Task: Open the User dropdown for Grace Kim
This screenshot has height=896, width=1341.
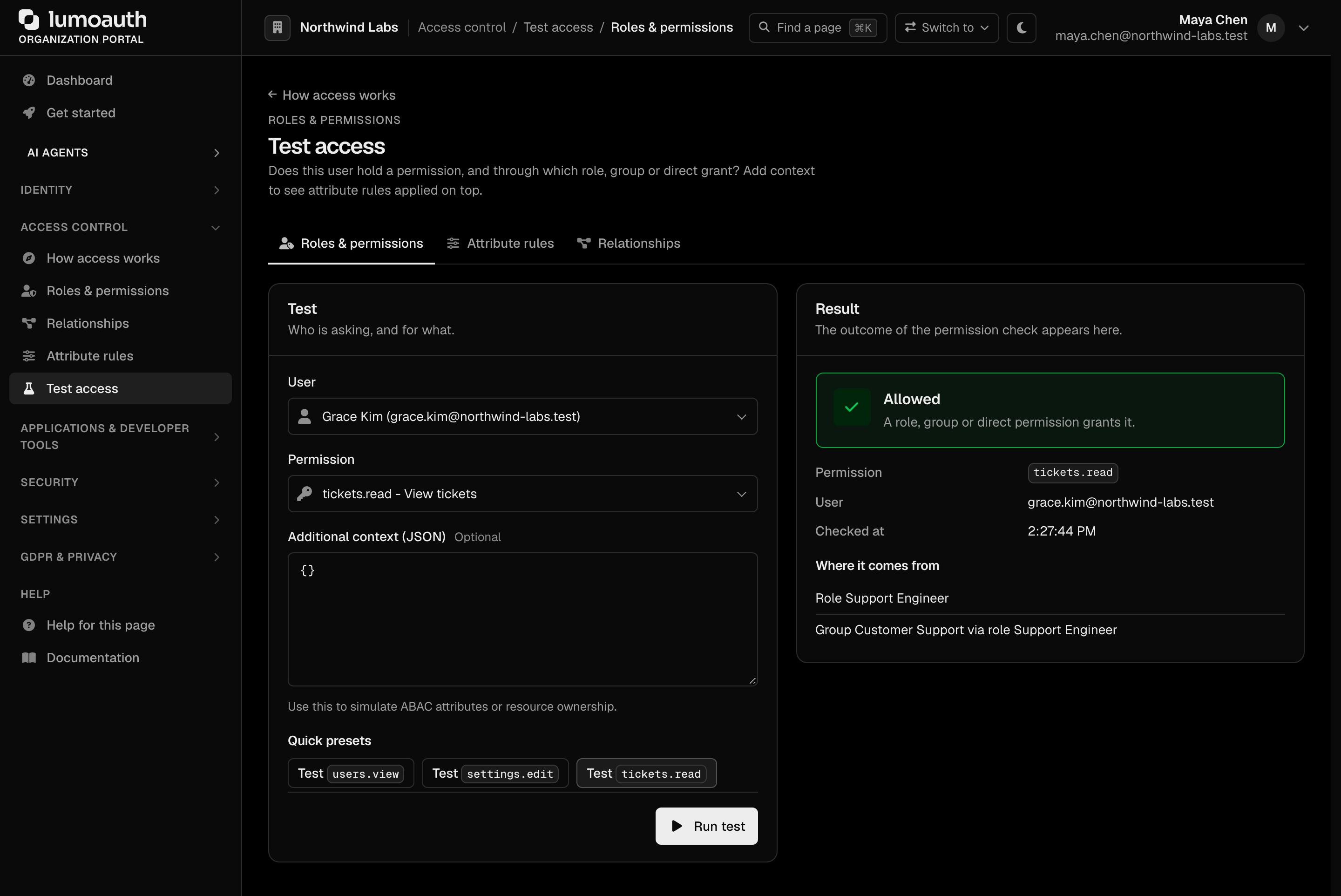Action: 522,417
